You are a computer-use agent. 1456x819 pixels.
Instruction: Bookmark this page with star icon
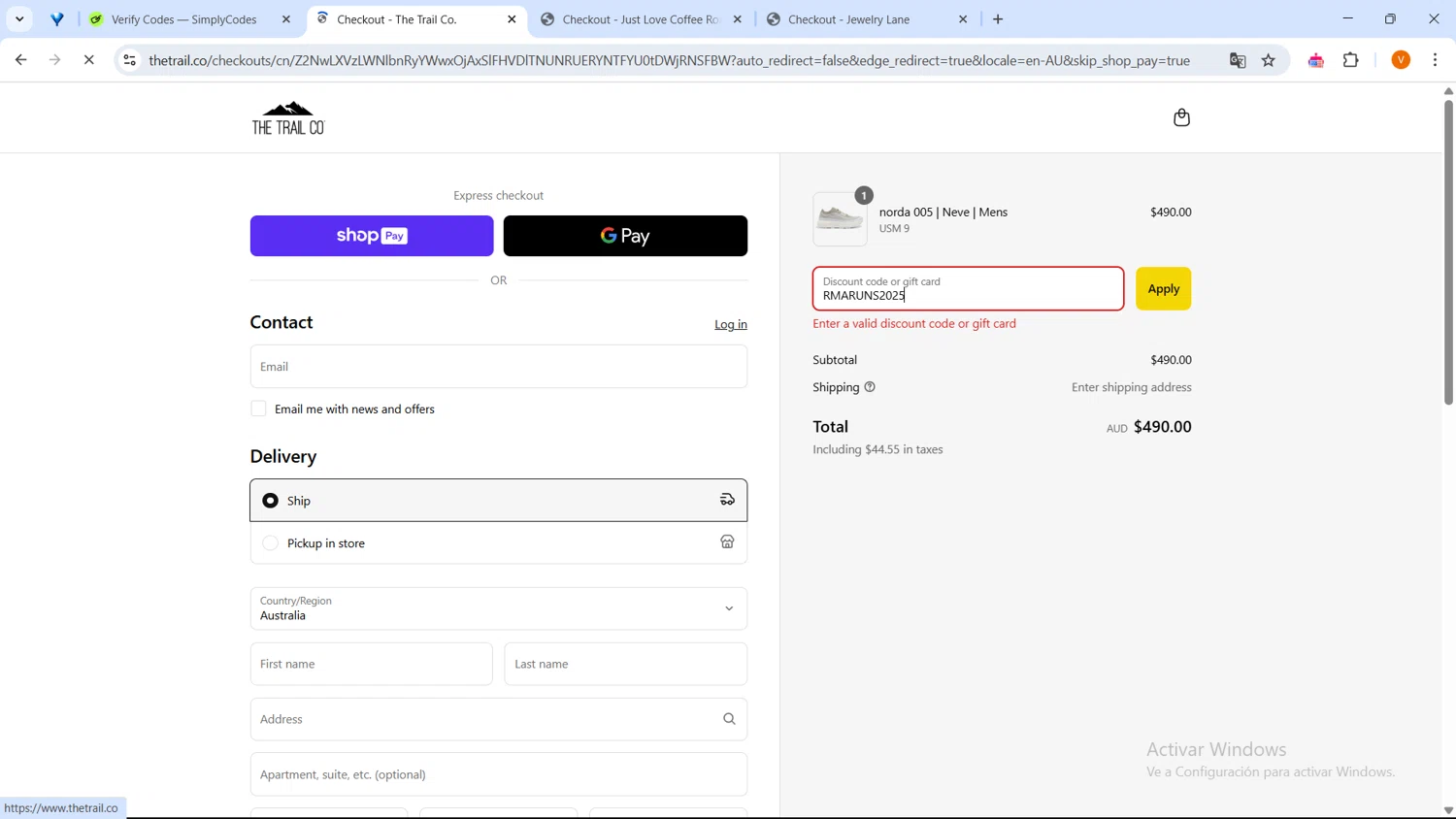coord(1269,60)
